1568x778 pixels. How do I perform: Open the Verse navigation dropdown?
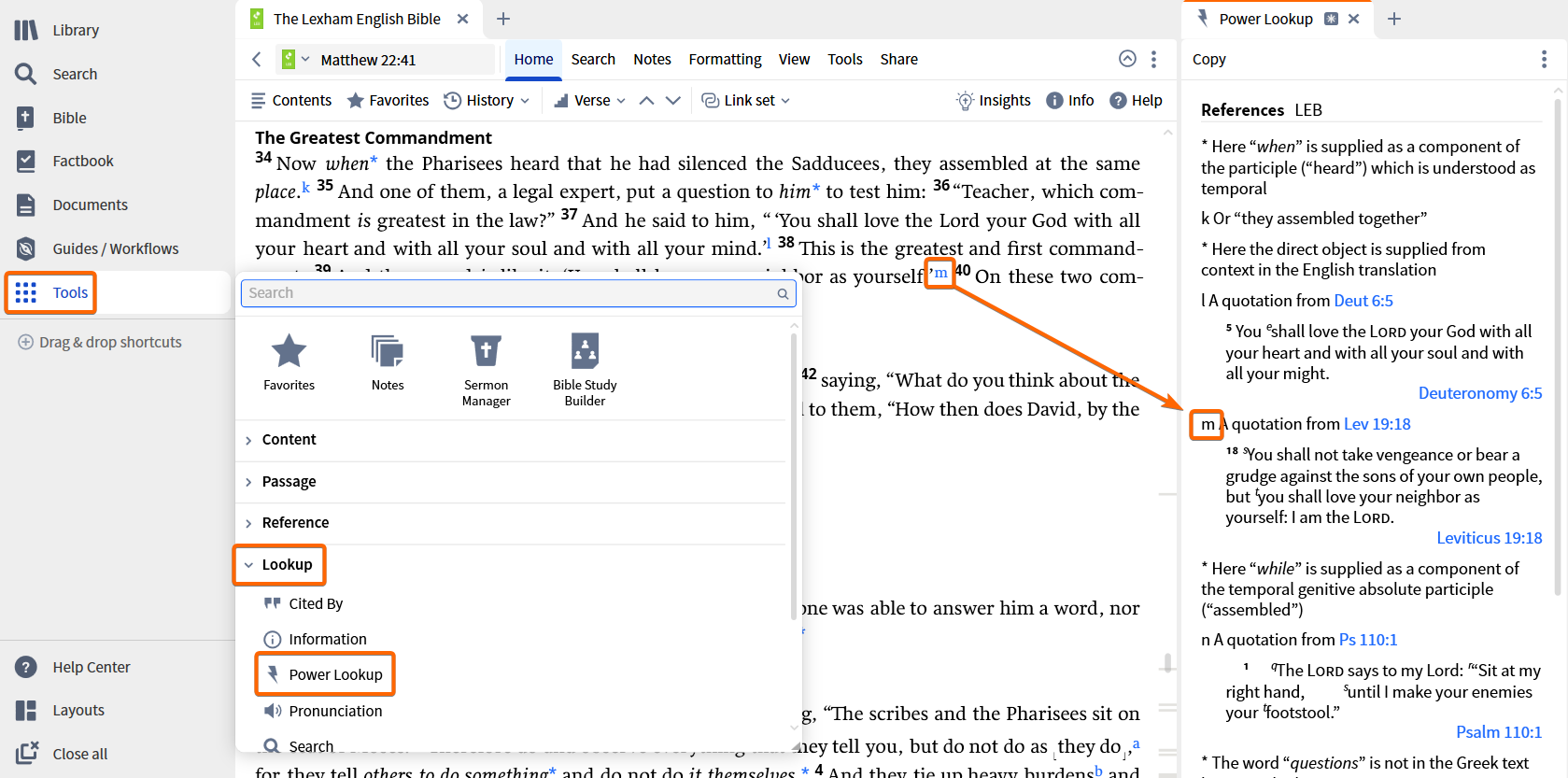(x=589, y=100)
